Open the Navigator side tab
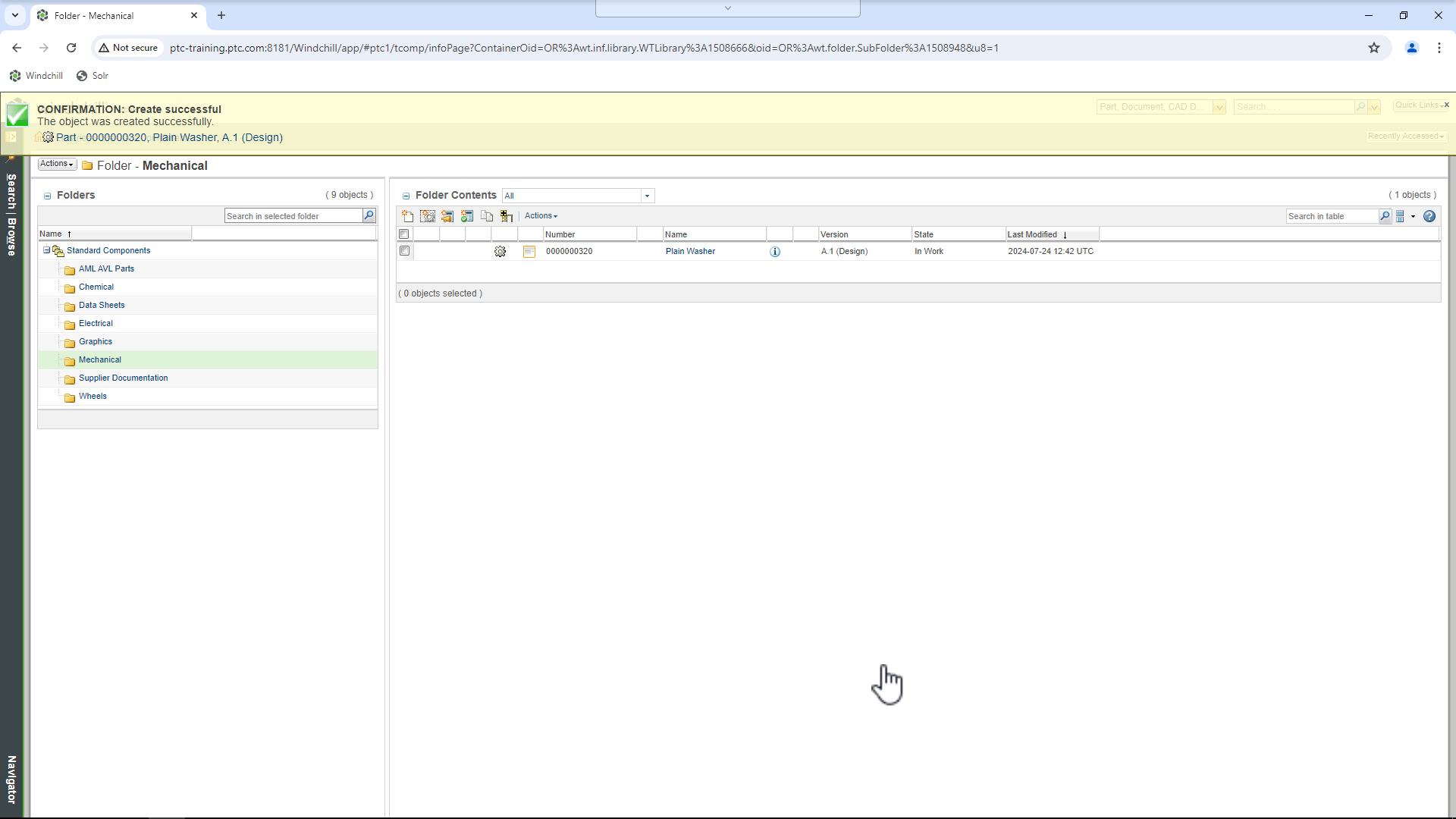The height and width of the screenshot is (819, 1456). click(11, 780)
